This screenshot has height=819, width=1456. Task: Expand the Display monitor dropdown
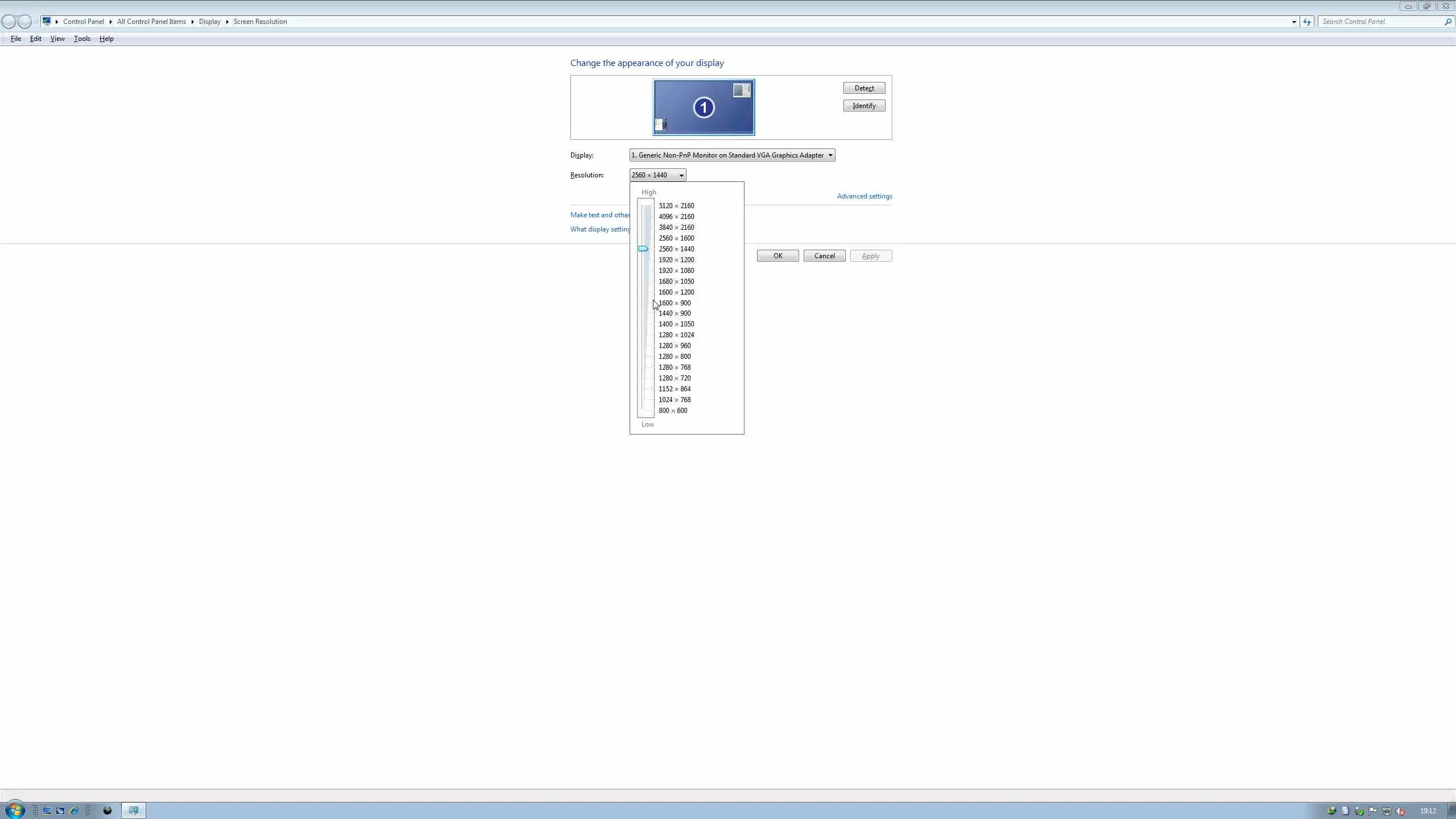point(830,155)
